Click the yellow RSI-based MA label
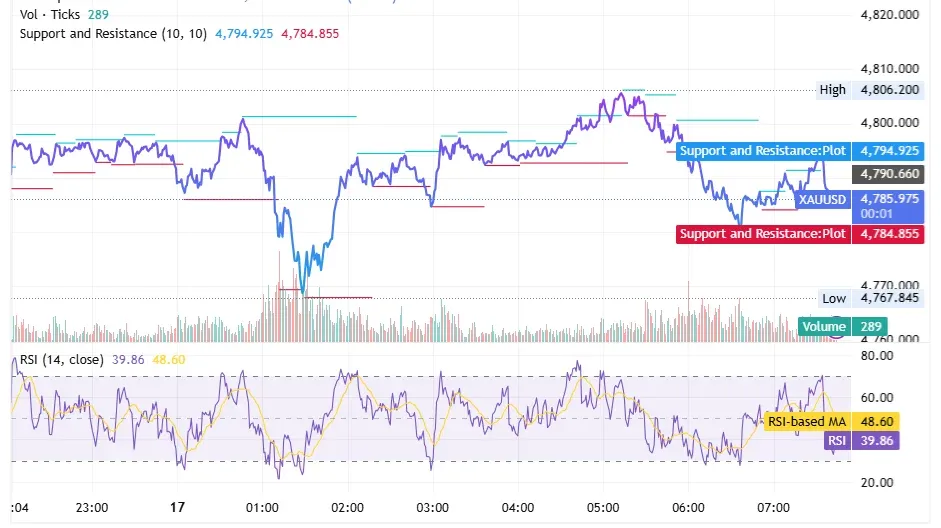This screenshot has width=941, height=528. point(807,421)
